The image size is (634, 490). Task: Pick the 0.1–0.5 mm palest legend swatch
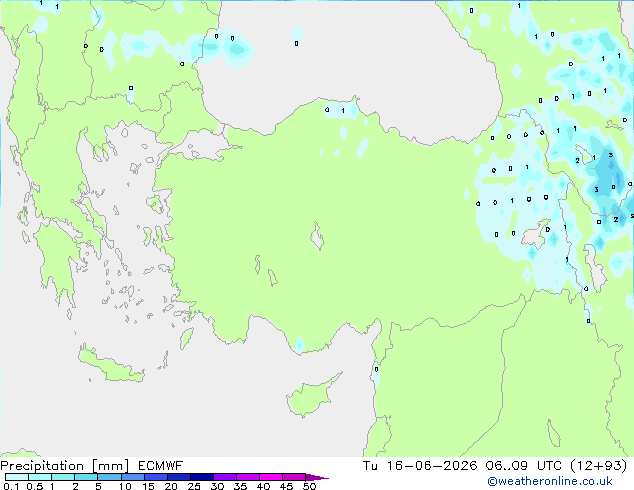click(17, 477)
